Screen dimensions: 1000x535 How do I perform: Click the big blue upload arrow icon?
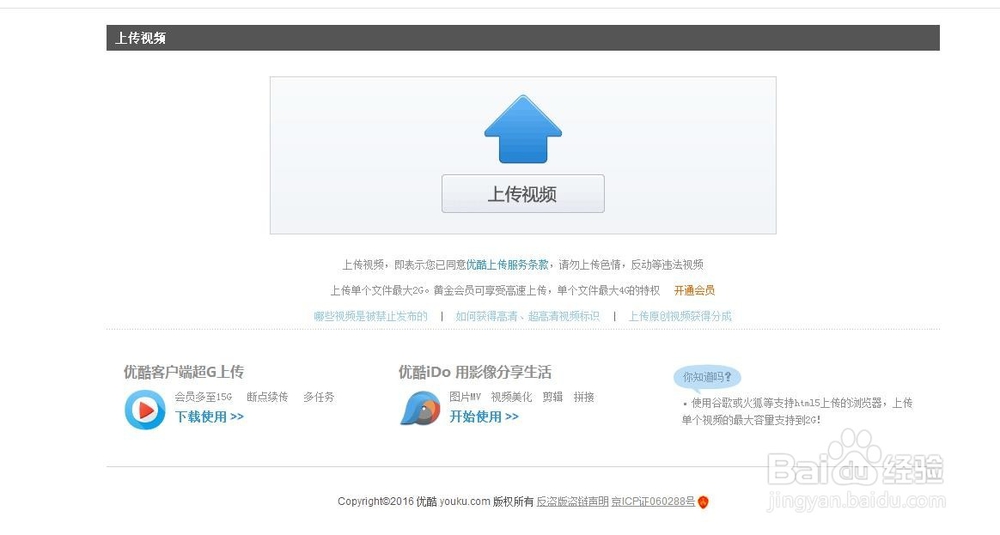coord(523,129)
